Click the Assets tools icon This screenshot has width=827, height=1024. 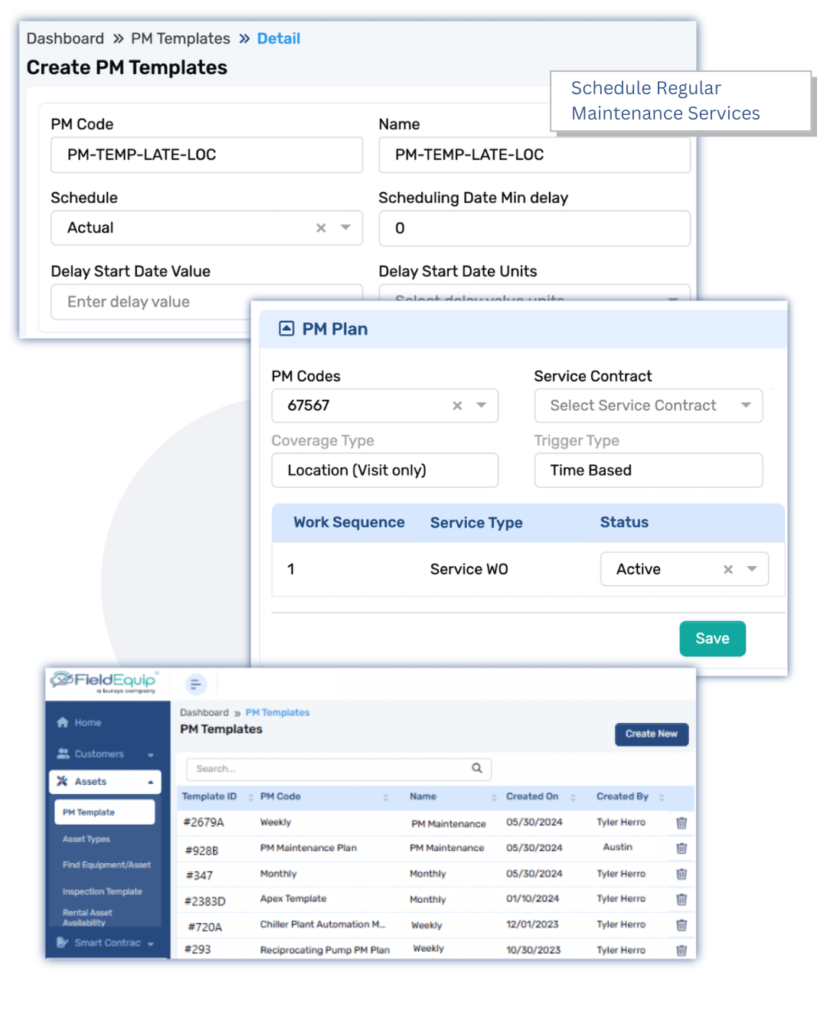tap(63, 781)
